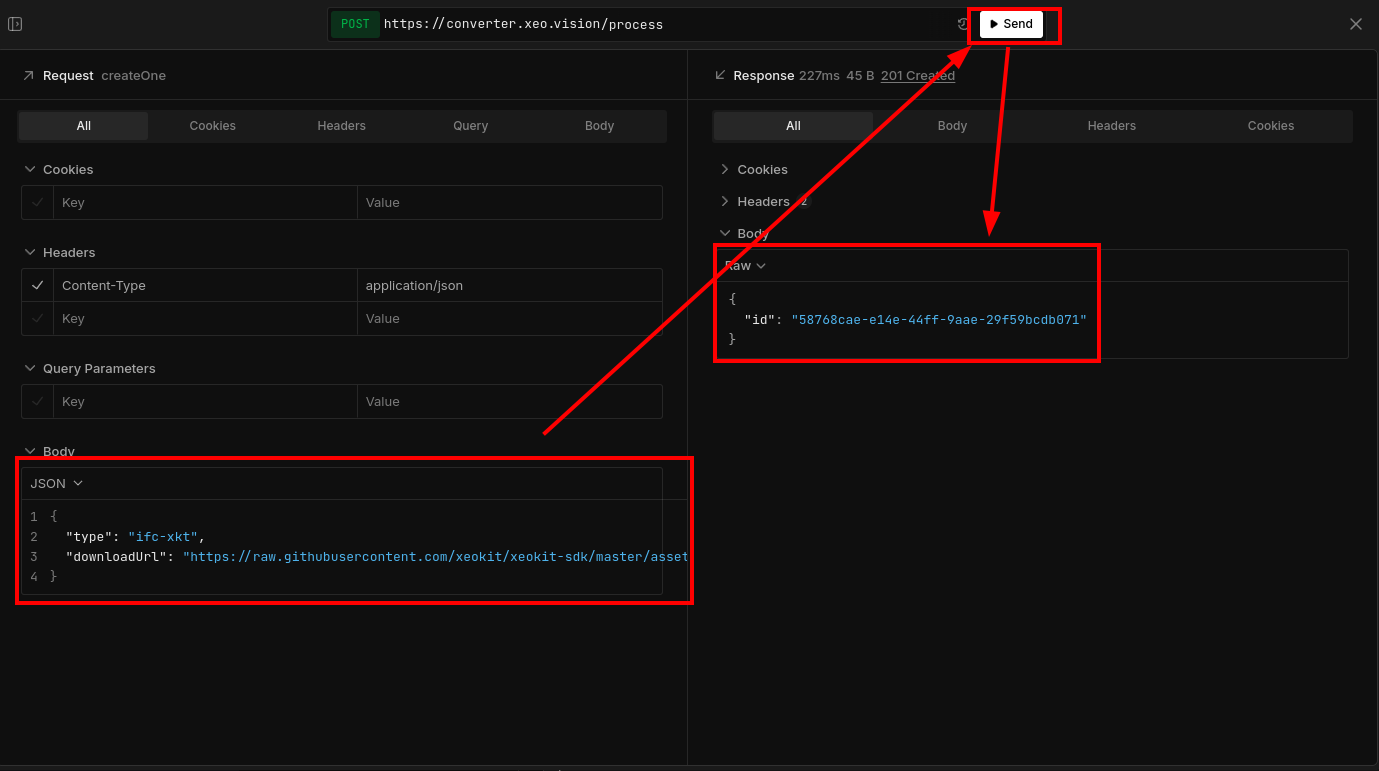Open the POST method selector
Image resolution: width=1379 pixels, height=771 pixels.
[x=355, y=24]
